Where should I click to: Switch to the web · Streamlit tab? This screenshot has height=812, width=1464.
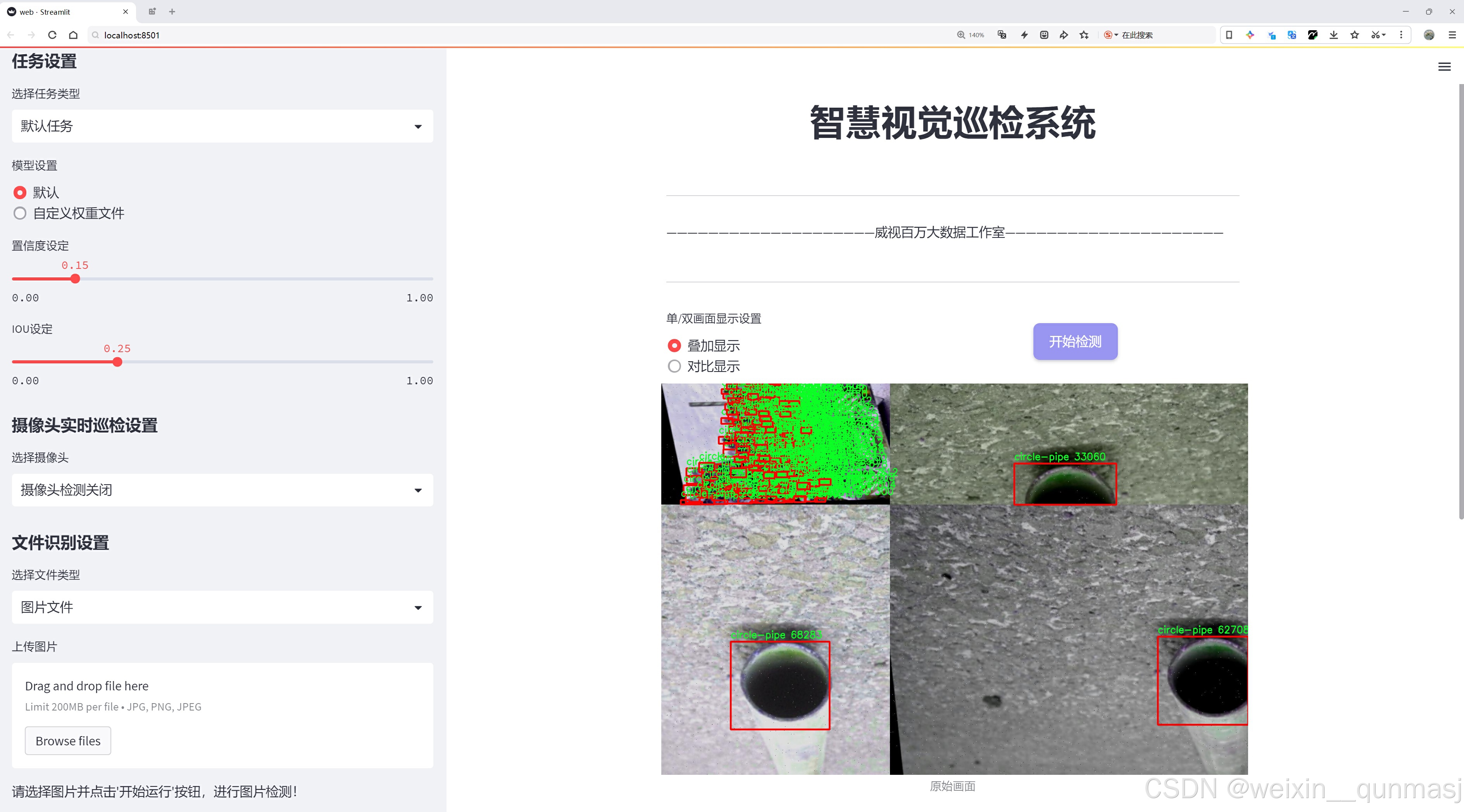[x=62, y=11]
